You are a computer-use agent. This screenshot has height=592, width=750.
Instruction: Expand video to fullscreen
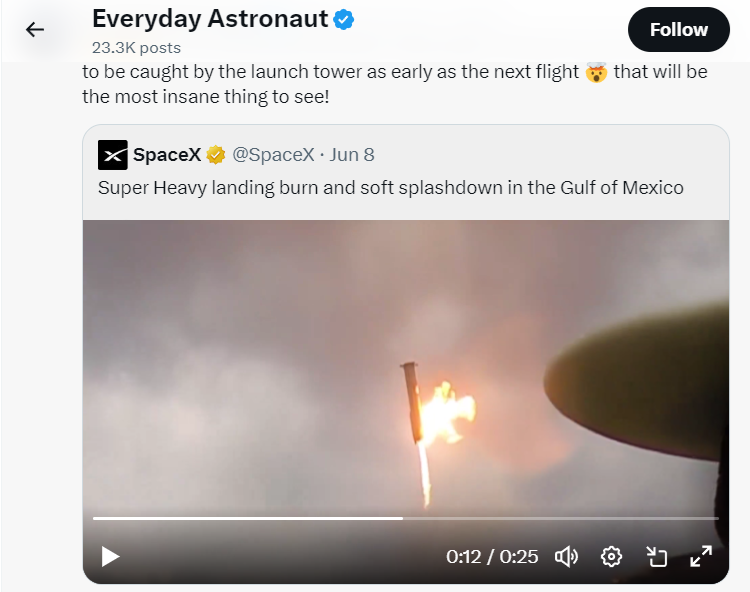701,557
